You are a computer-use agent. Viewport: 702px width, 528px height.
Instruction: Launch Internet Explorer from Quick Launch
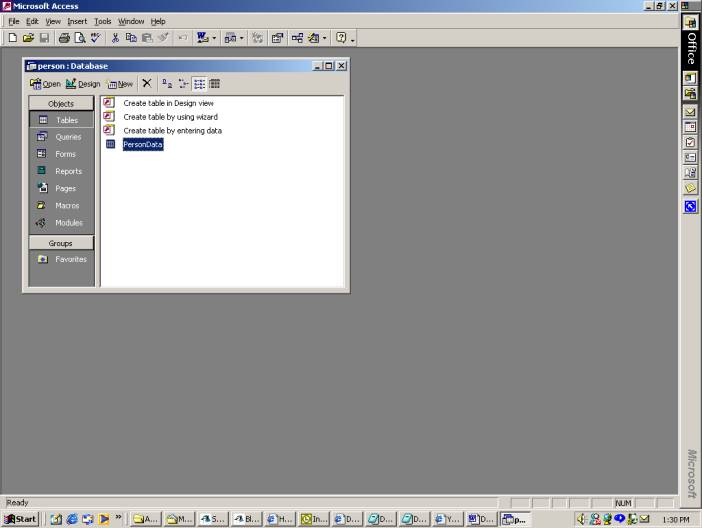click(72, 519)
